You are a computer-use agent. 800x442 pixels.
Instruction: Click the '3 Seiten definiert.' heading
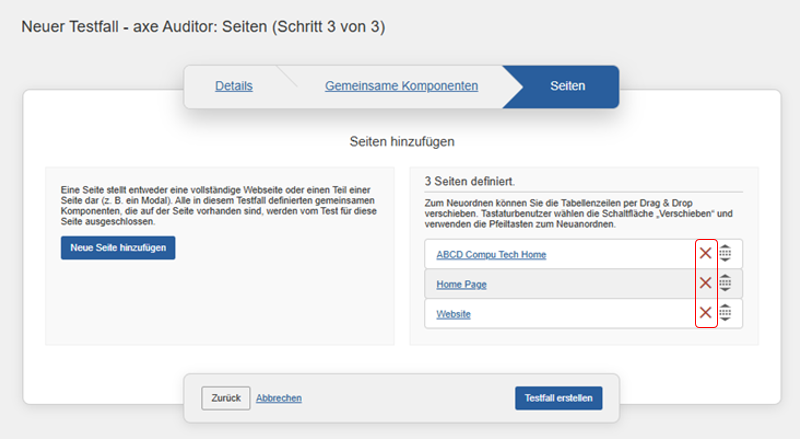(x=469, y=182)
